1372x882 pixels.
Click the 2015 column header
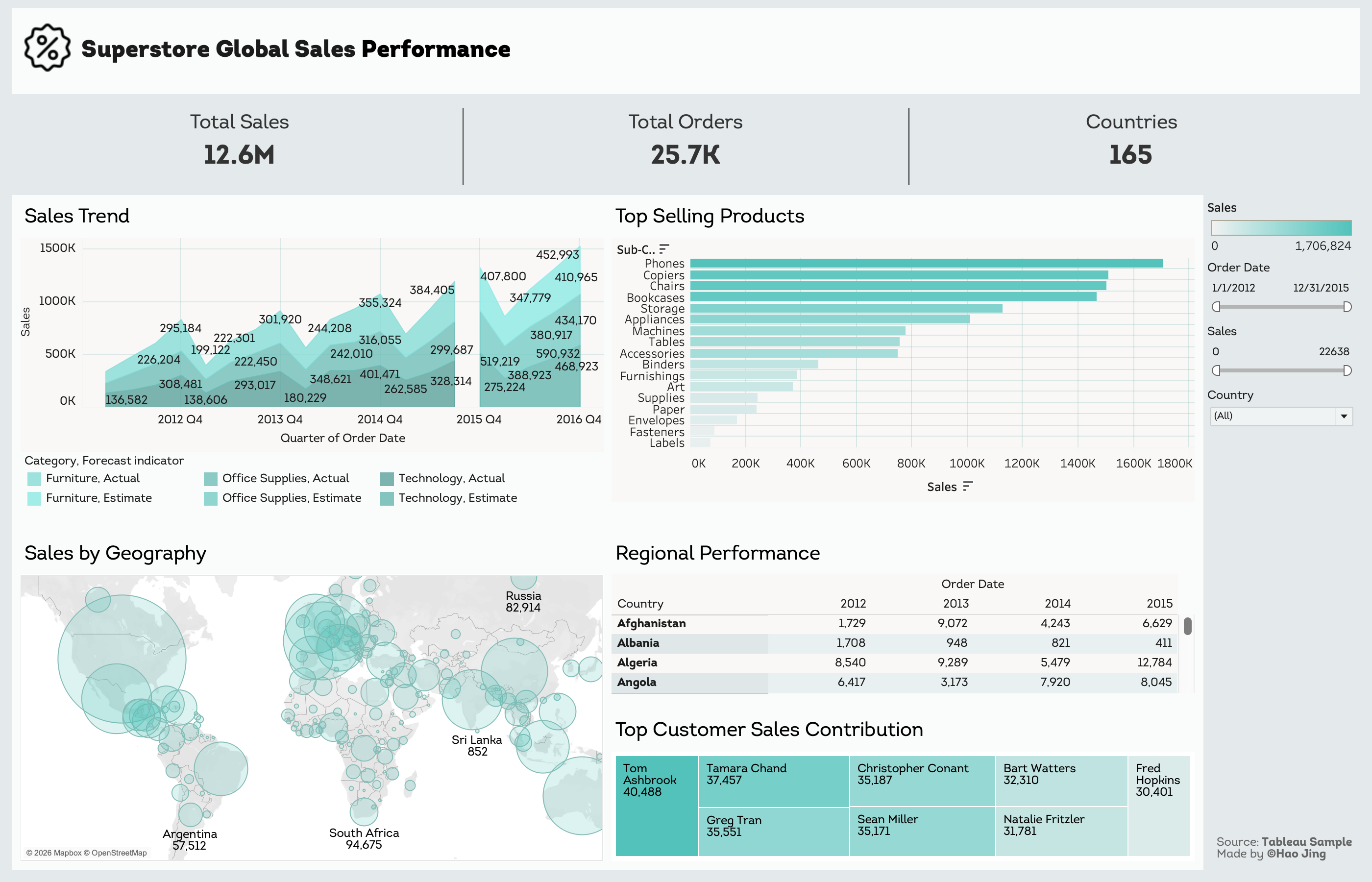pyautogui.click(x=1159, y=603)
